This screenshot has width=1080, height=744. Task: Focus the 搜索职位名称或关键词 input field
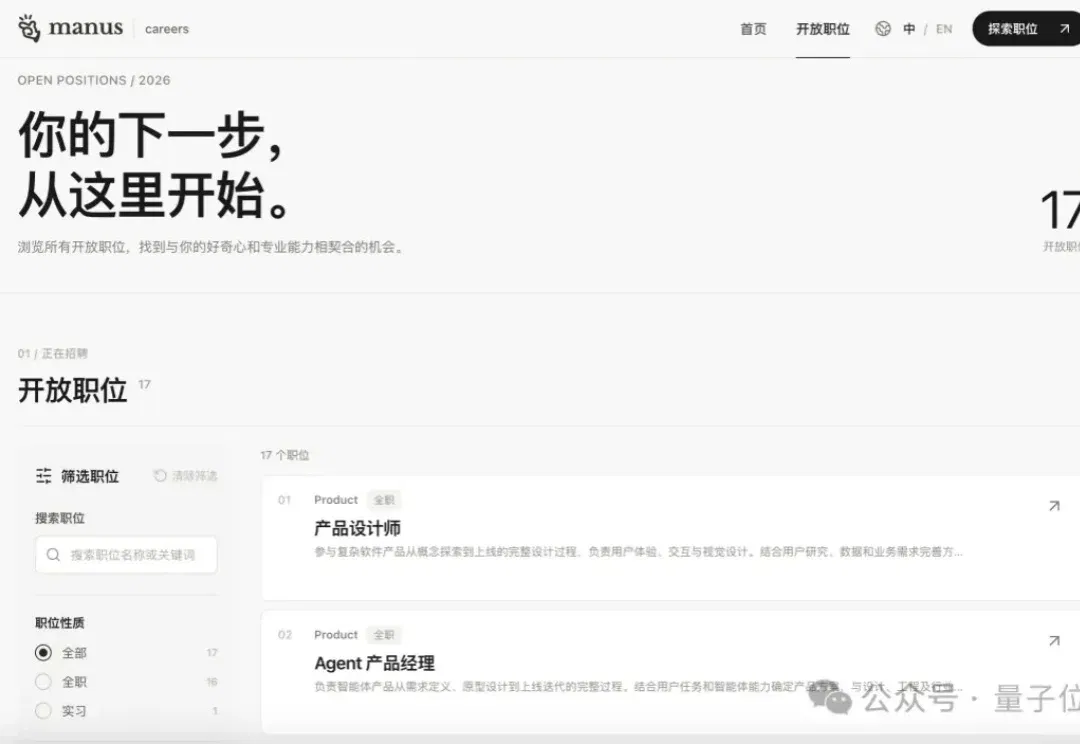pyautogui.click(x=126, y=555)
